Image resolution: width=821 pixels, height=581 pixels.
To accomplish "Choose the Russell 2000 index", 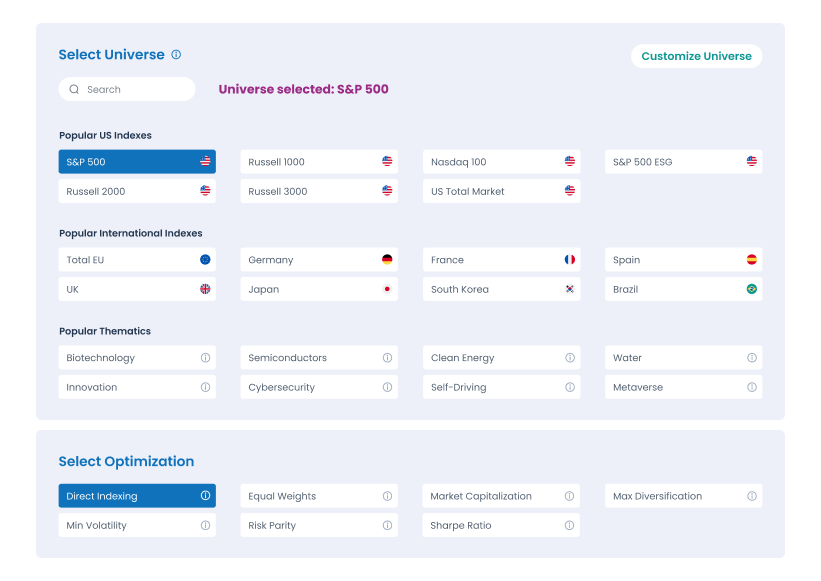I will (137, 191).
